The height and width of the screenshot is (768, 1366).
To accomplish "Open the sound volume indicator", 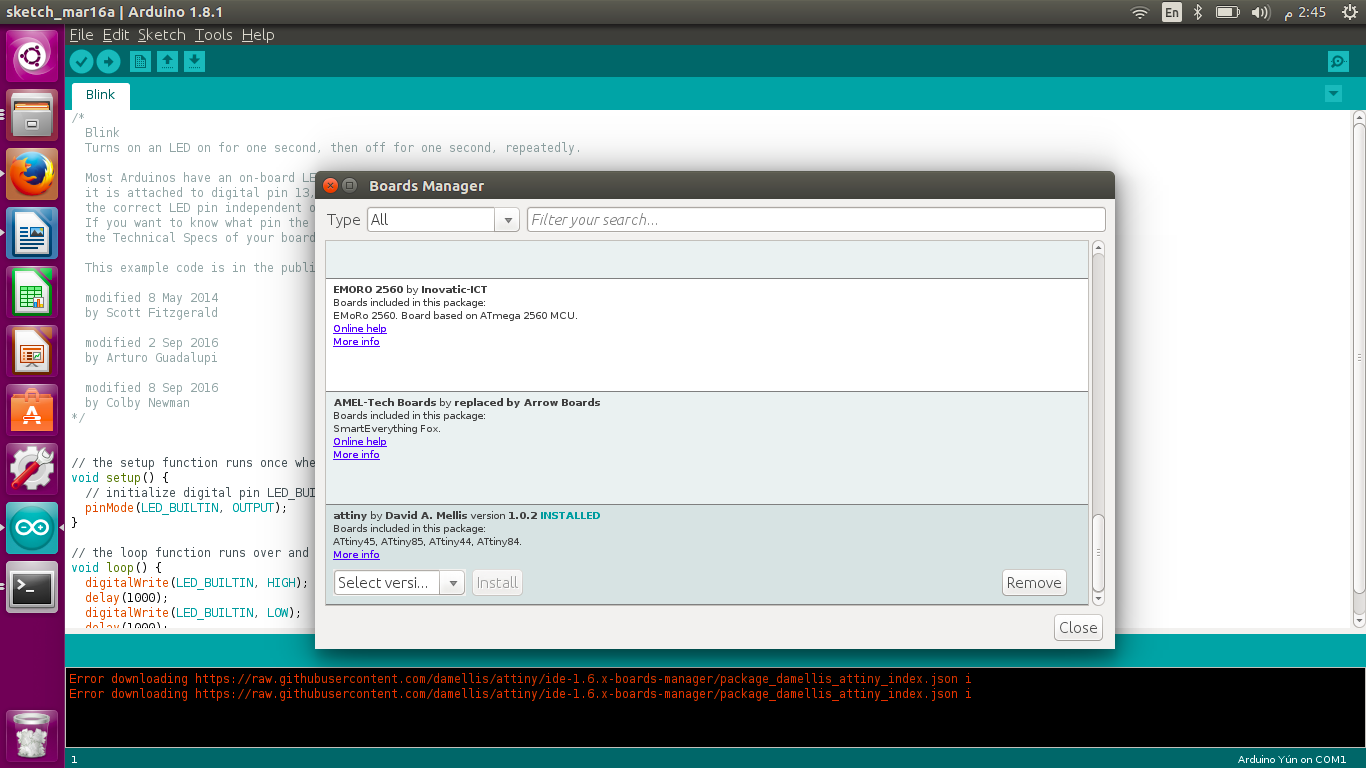I will 1260,12.
